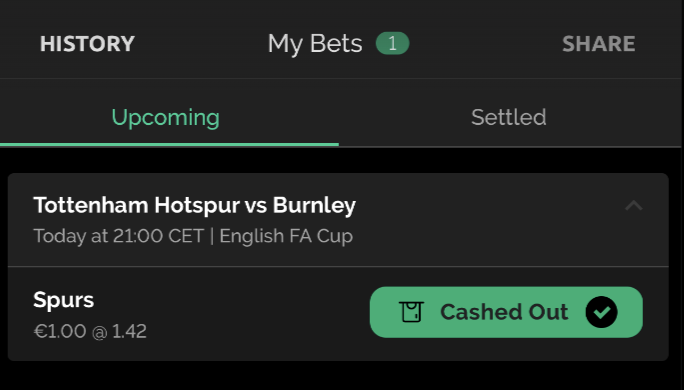The width and height of the screenshot is (684, 390).
Task: Click Today at 21:00 CET text
Action: pyautogui.click(x=119, y=236)
